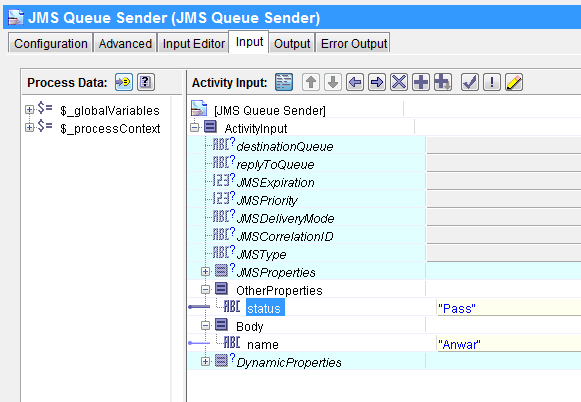The width and height of the screenshot is (581, 402).
Task: Collapse the OtherProperties node
Action: pyautogui.click(x=205, y=290)
